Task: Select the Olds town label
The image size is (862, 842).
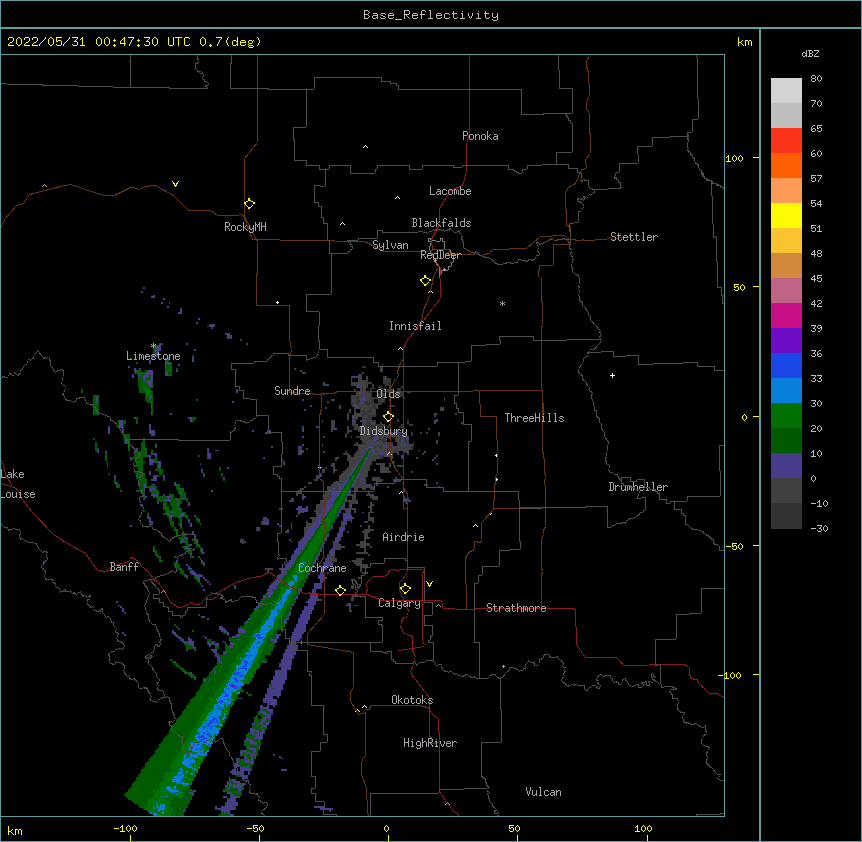Action: 388,394
